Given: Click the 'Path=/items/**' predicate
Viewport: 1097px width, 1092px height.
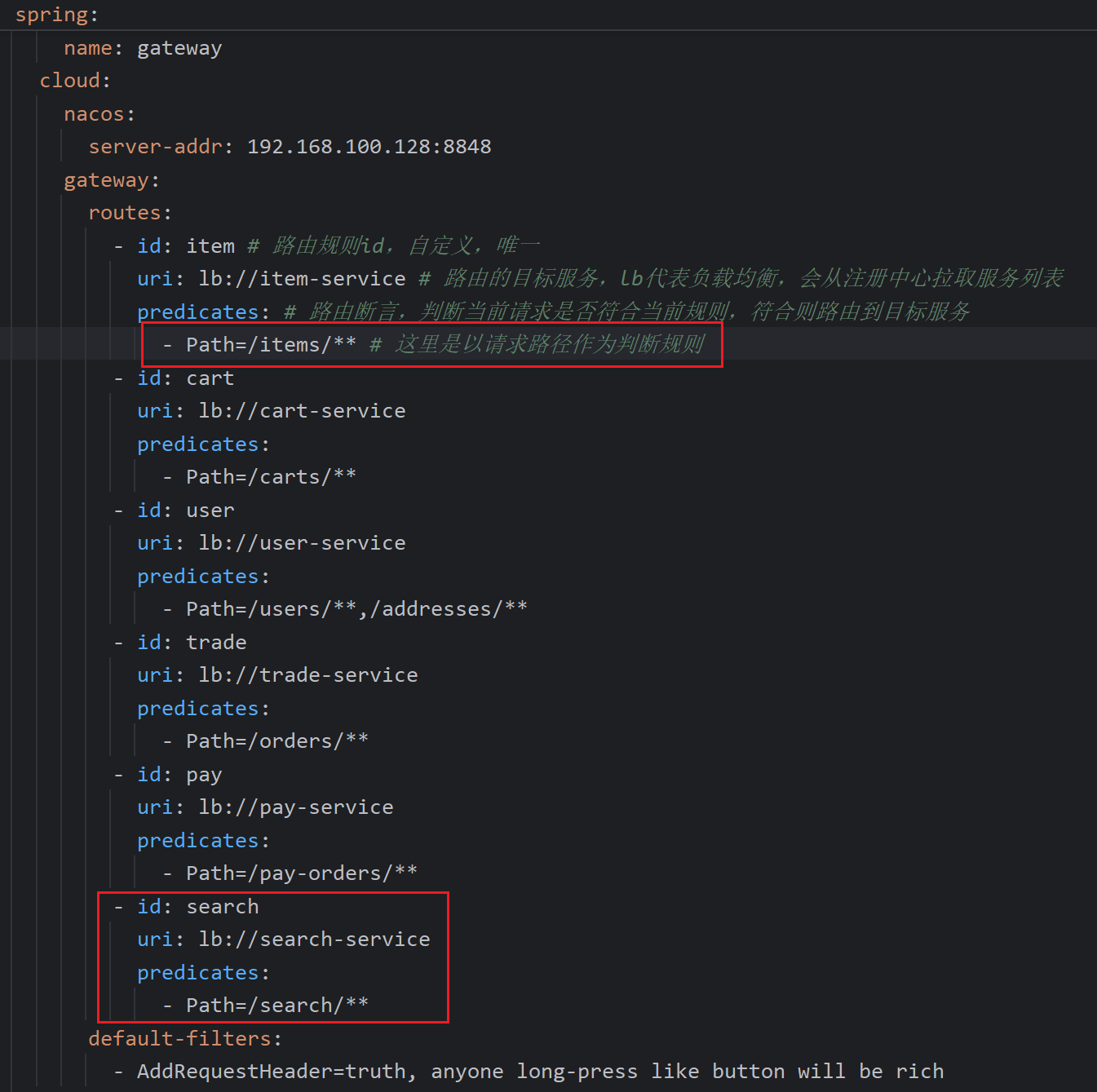Looking at the screenshot, I should [x=271, y=345].
